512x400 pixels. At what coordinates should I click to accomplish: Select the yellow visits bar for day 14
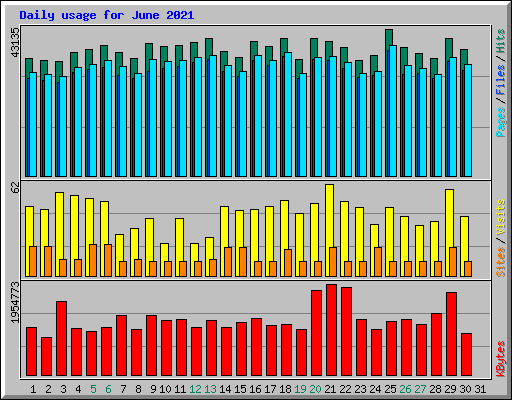(x=224, y=241)
